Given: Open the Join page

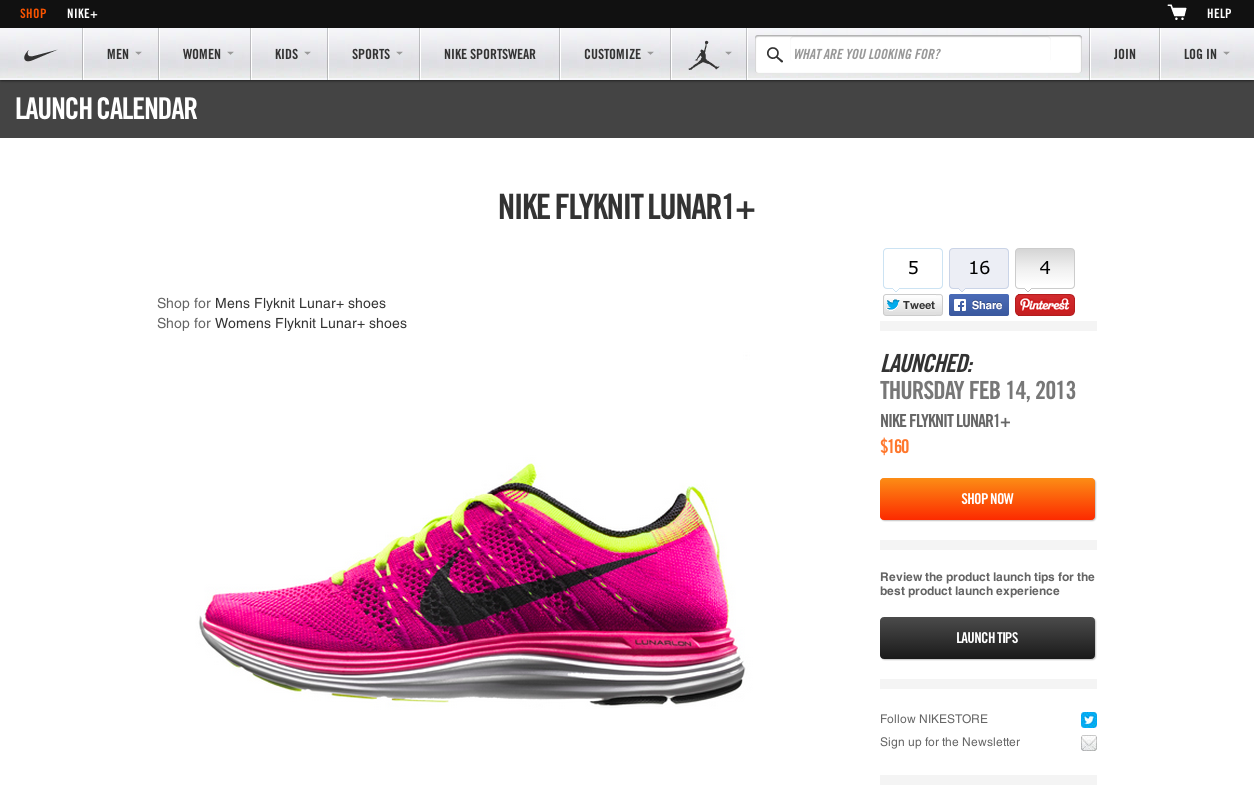Looking at the screenshot, I should tap(1125, 54).
